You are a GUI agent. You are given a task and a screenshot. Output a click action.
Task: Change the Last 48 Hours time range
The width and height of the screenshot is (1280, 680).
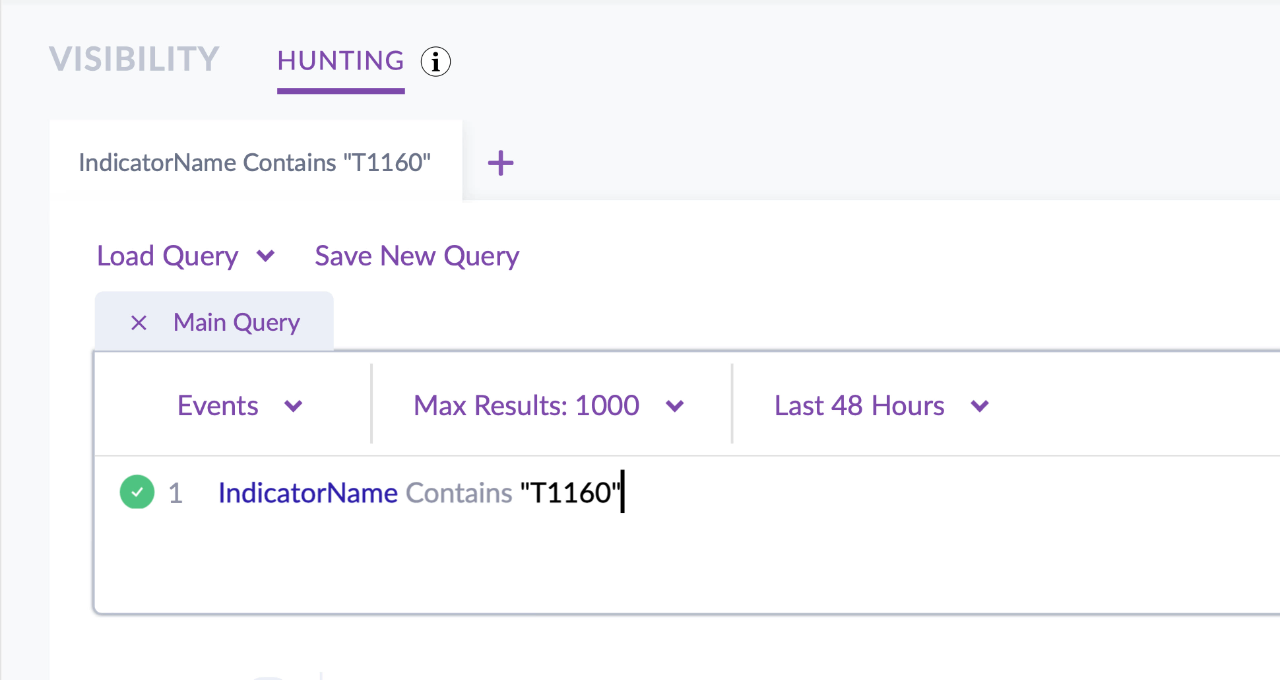859,406
